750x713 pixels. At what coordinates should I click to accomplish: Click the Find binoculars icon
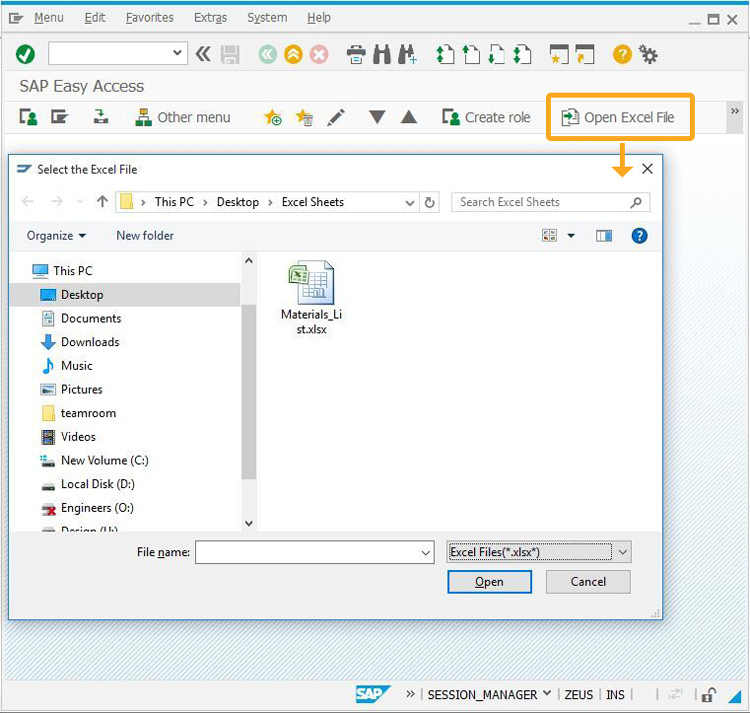pyautogui.click(x=382, y=54)
